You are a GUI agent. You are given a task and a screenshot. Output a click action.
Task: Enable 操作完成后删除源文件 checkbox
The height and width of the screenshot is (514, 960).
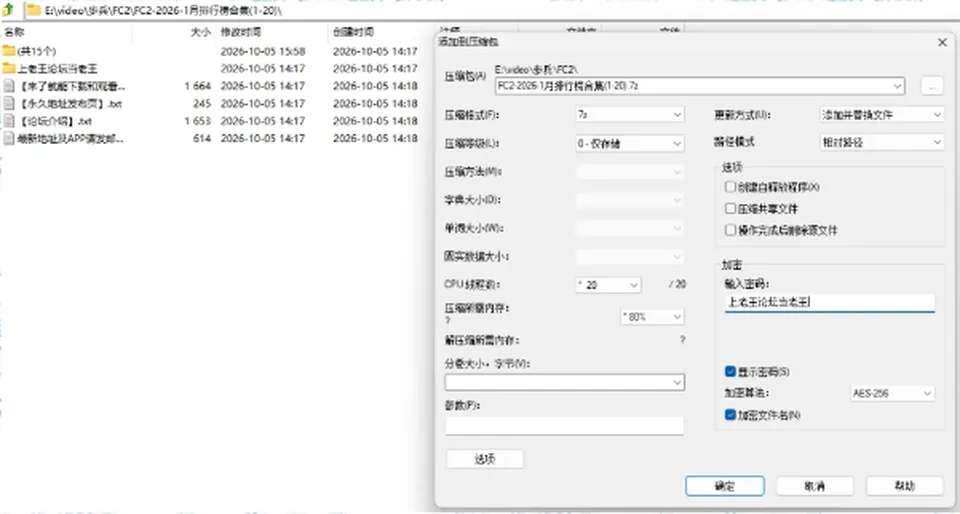tap(730, 230)
